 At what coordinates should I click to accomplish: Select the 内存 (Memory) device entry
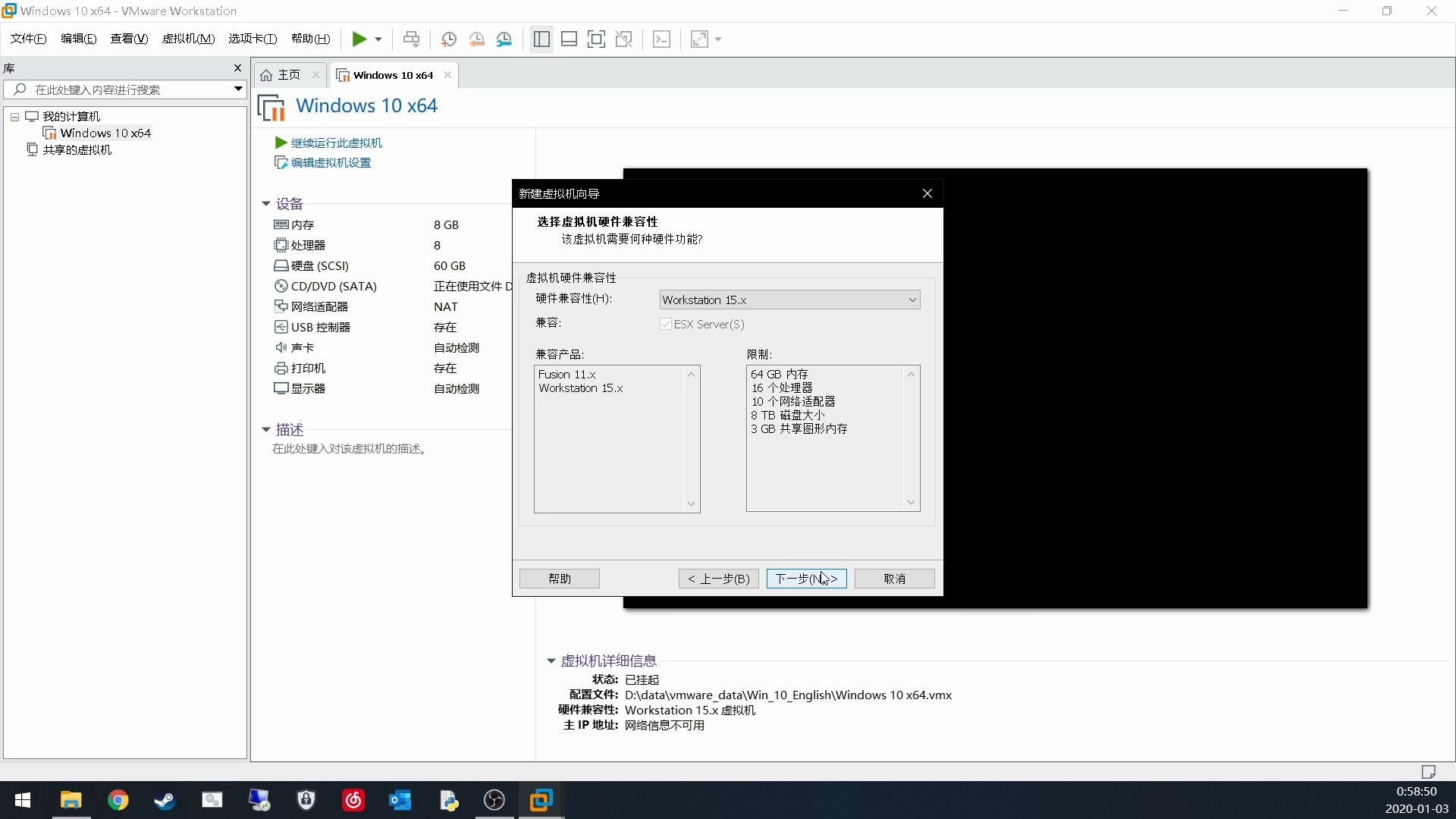point(302,224)
